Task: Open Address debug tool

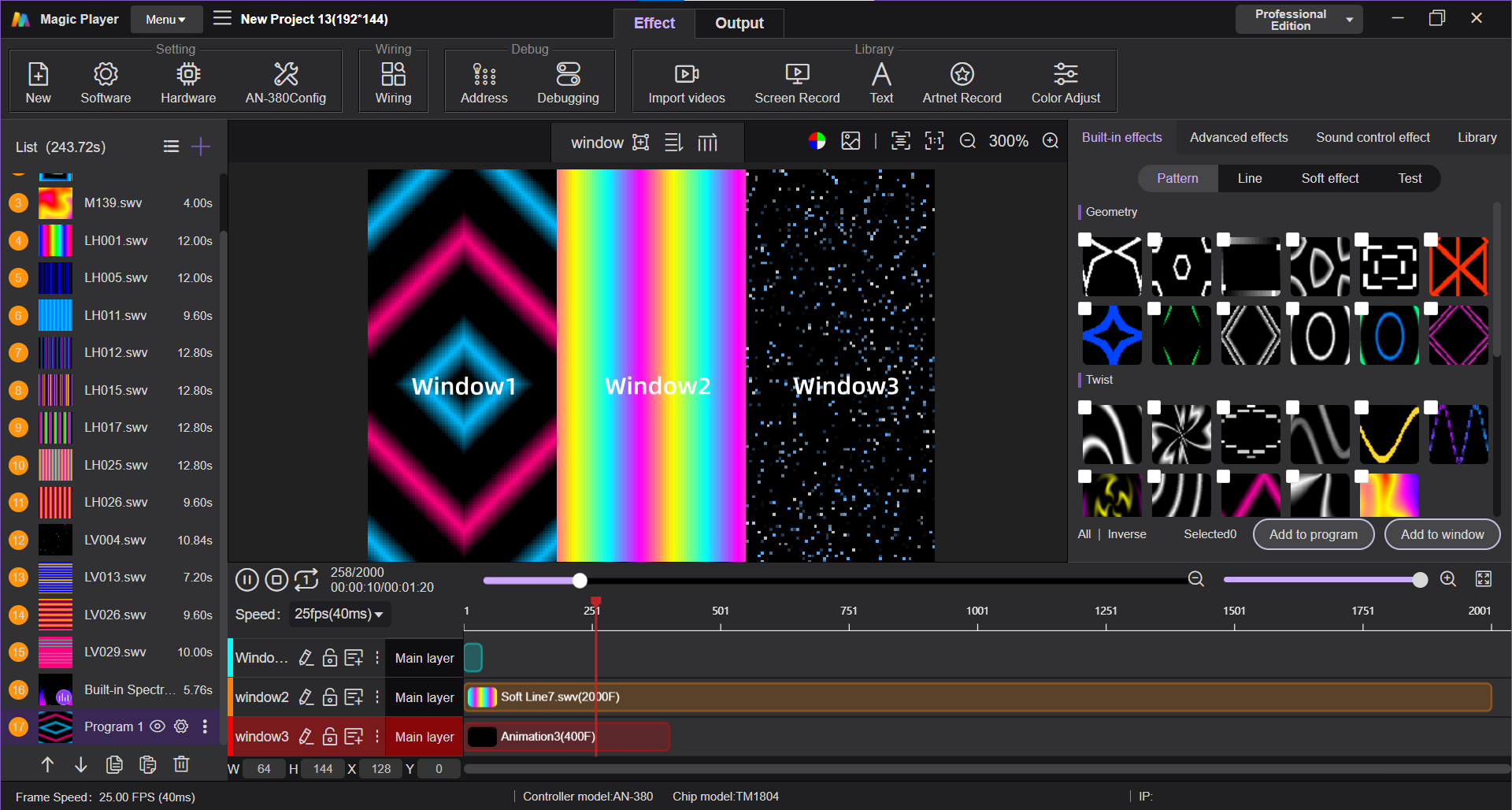Action: click(484, 82)
